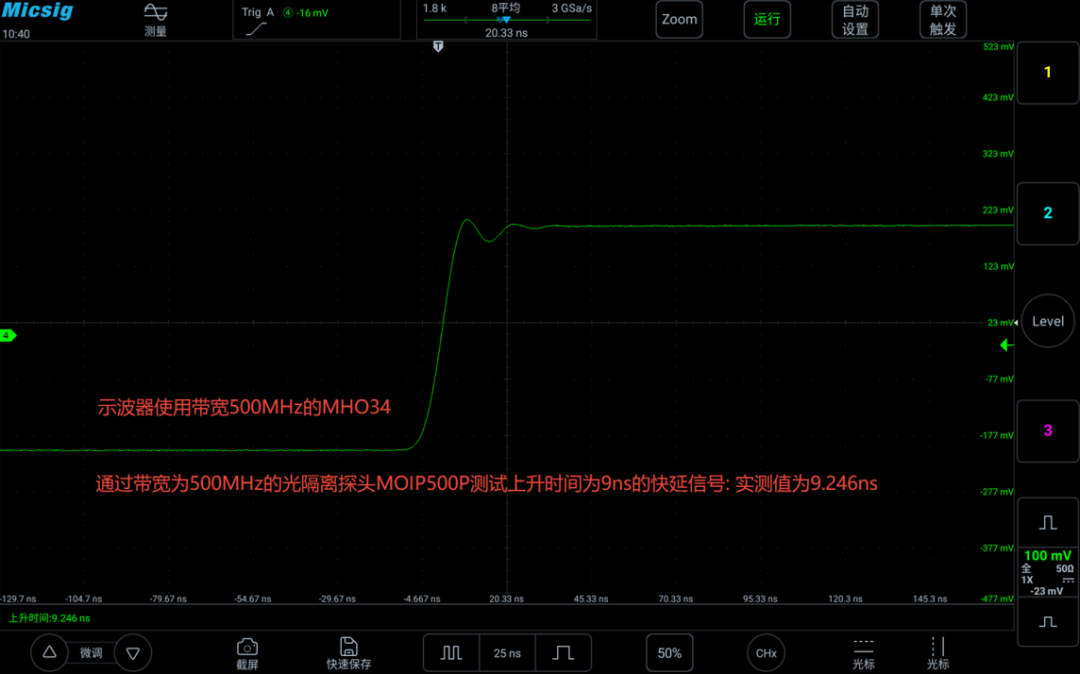
Task: Toggle channel 3 display
Action: (x=1048, y=430)
